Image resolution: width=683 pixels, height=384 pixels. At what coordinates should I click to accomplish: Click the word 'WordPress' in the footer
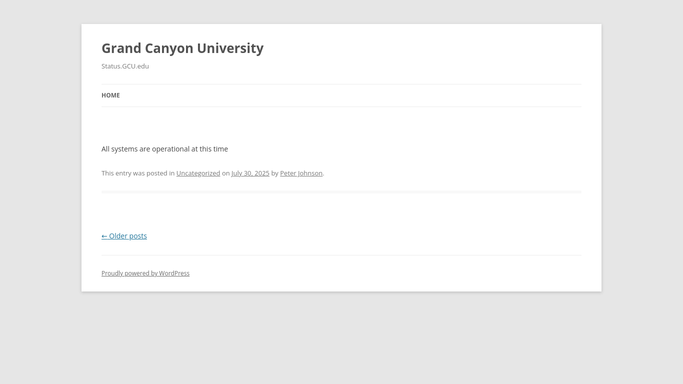coord(174,273)
